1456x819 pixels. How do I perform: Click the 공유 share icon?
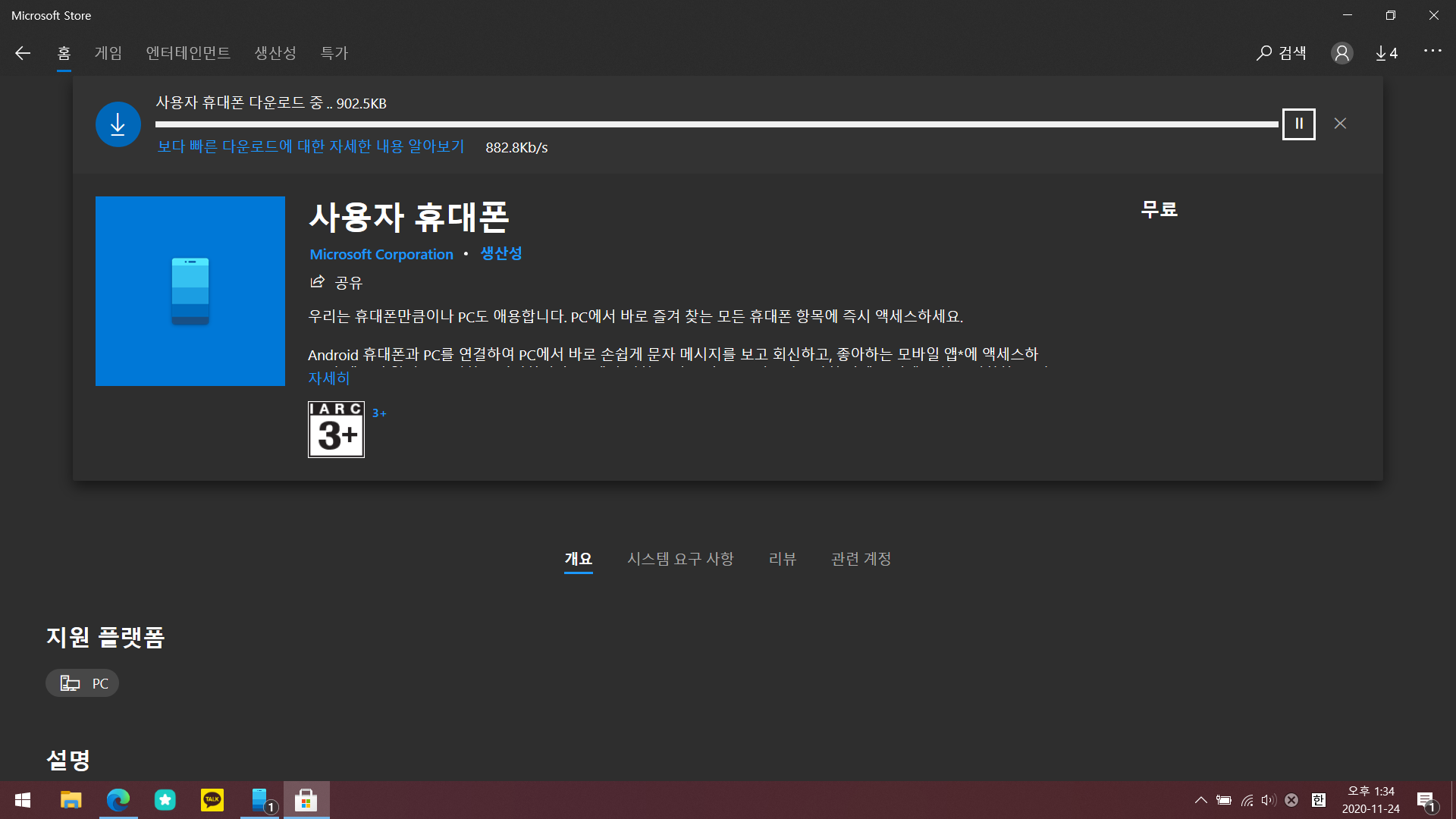(x=318, y=282)
